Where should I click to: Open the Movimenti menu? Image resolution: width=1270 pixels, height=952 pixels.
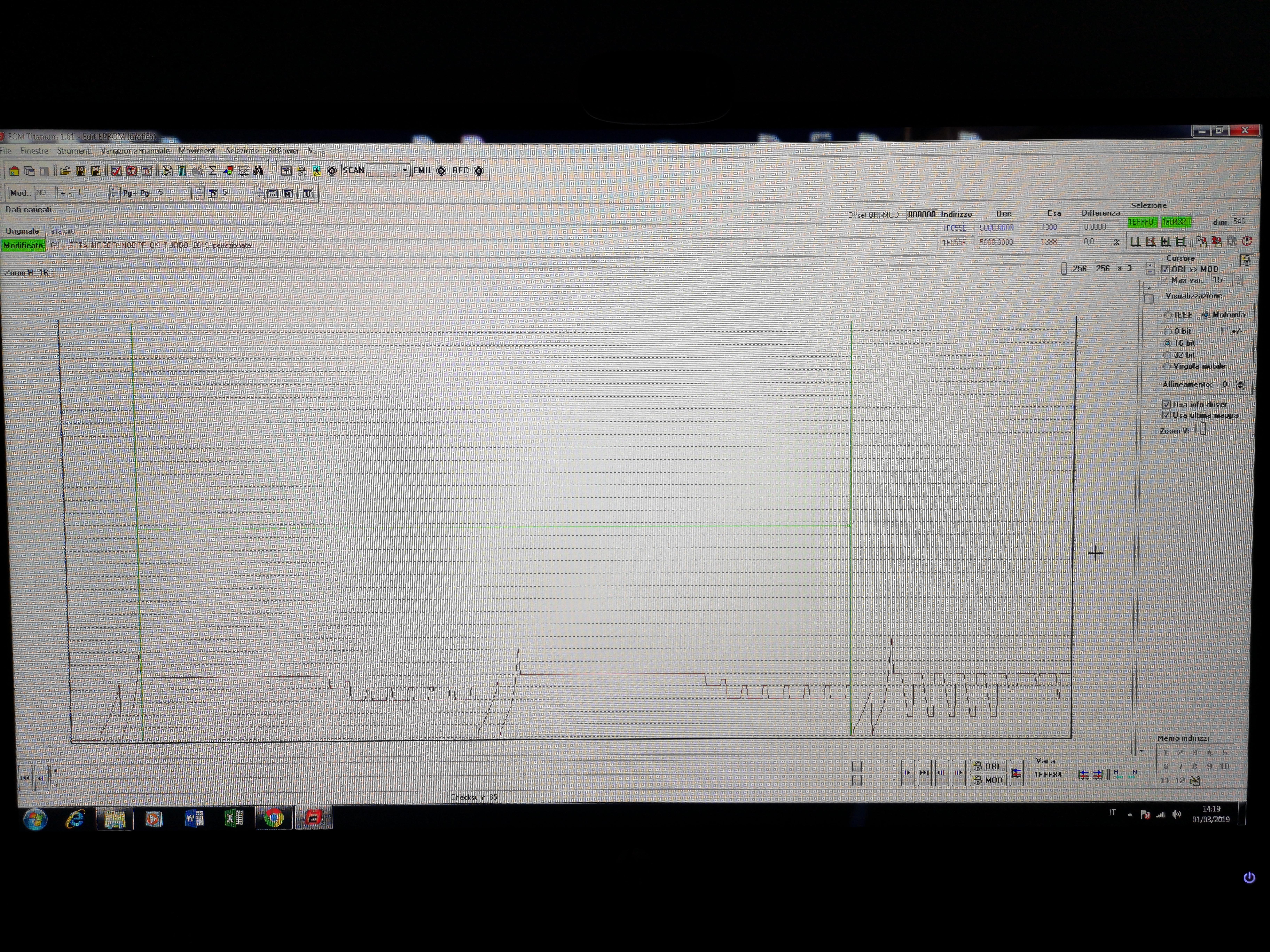[x=198, y=151]
